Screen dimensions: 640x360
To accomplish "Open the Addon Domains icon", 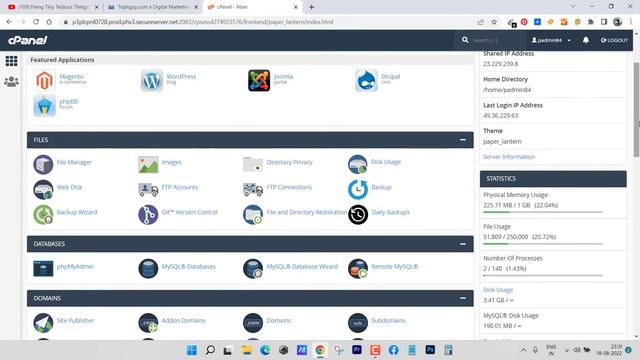I will click(148, 323).
